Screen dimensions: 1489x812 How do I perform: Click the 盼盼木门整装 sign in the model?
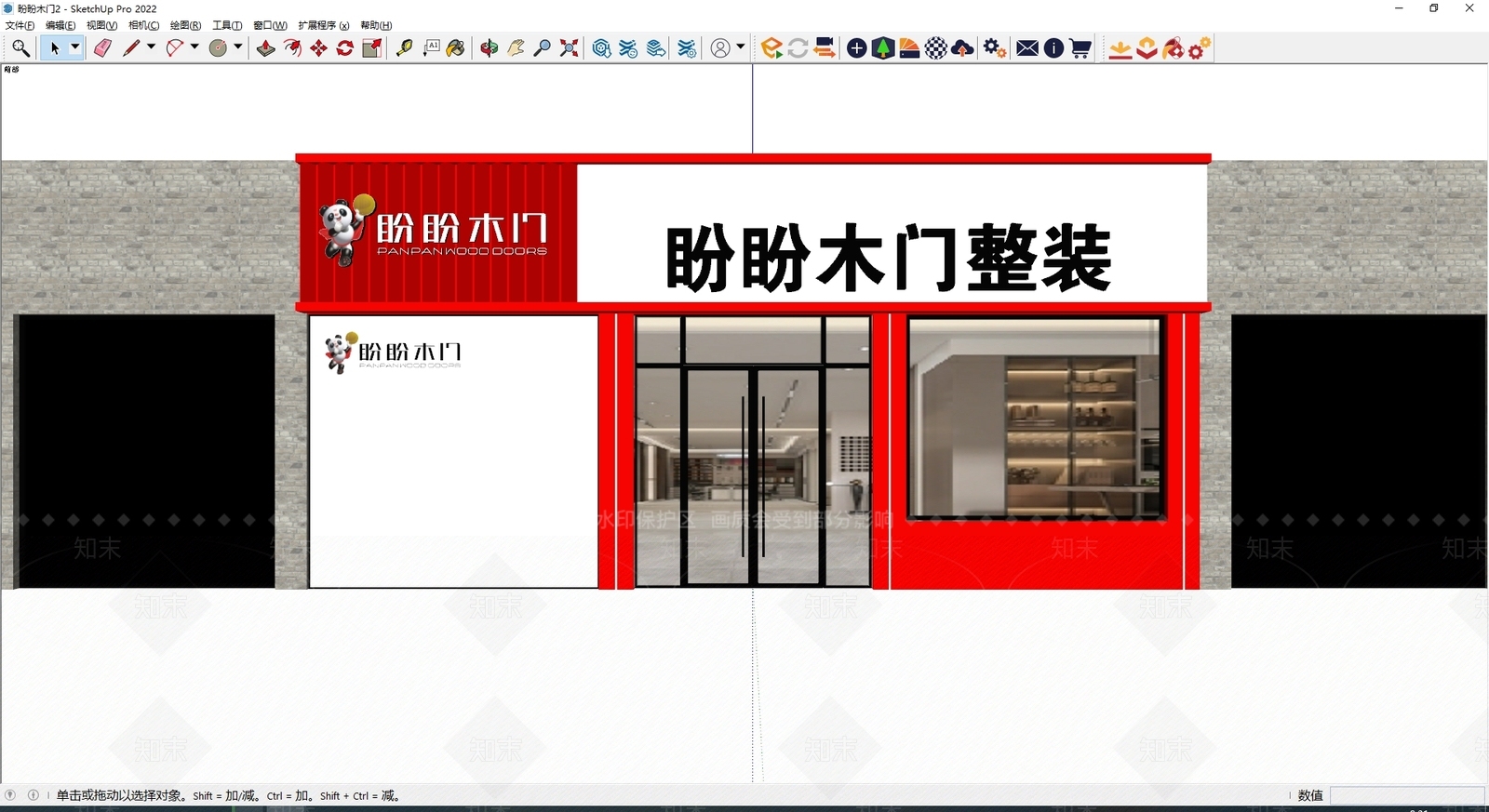[x=888, y=258]
